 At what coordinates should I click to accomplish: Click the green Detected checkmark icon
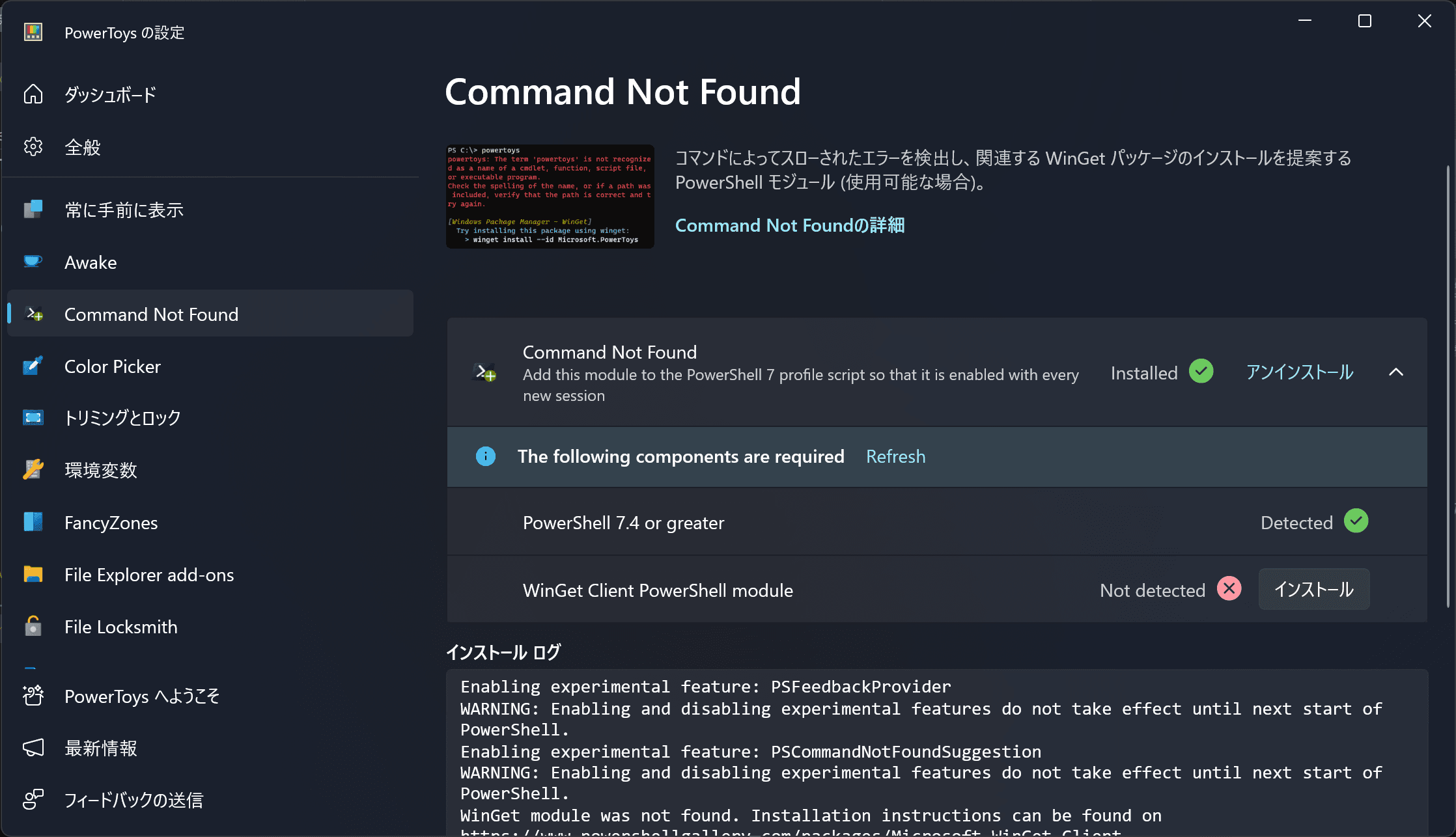coord(1356,521)
